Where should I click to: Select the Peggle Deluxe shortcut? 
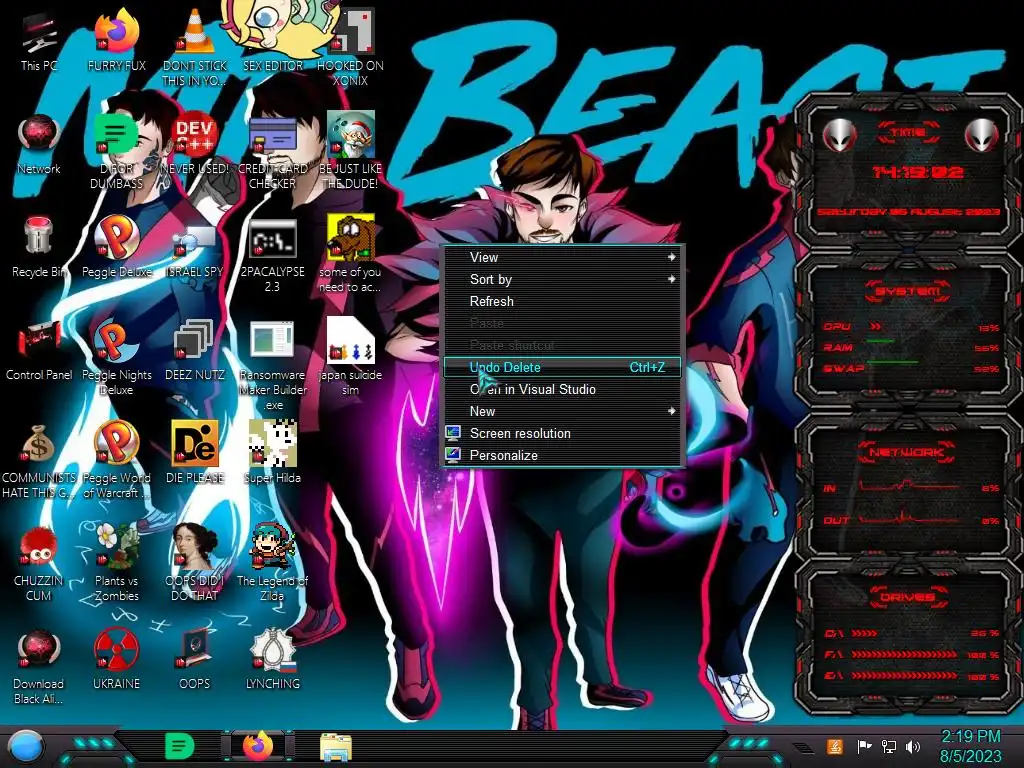pos(117,247)
